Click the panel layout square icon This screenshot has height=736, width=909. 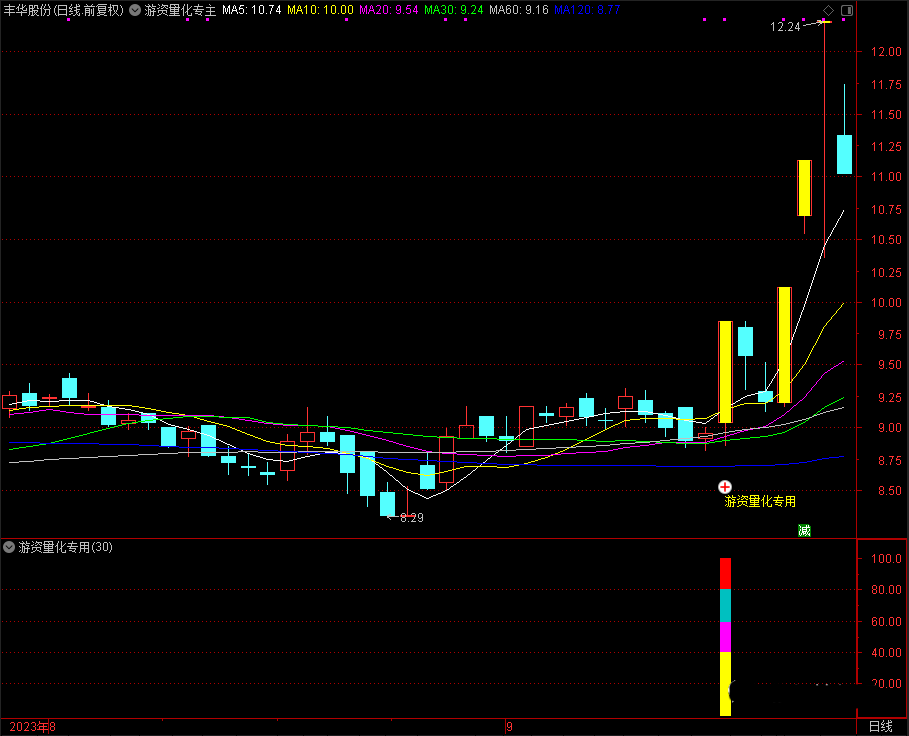pos(846,10)
